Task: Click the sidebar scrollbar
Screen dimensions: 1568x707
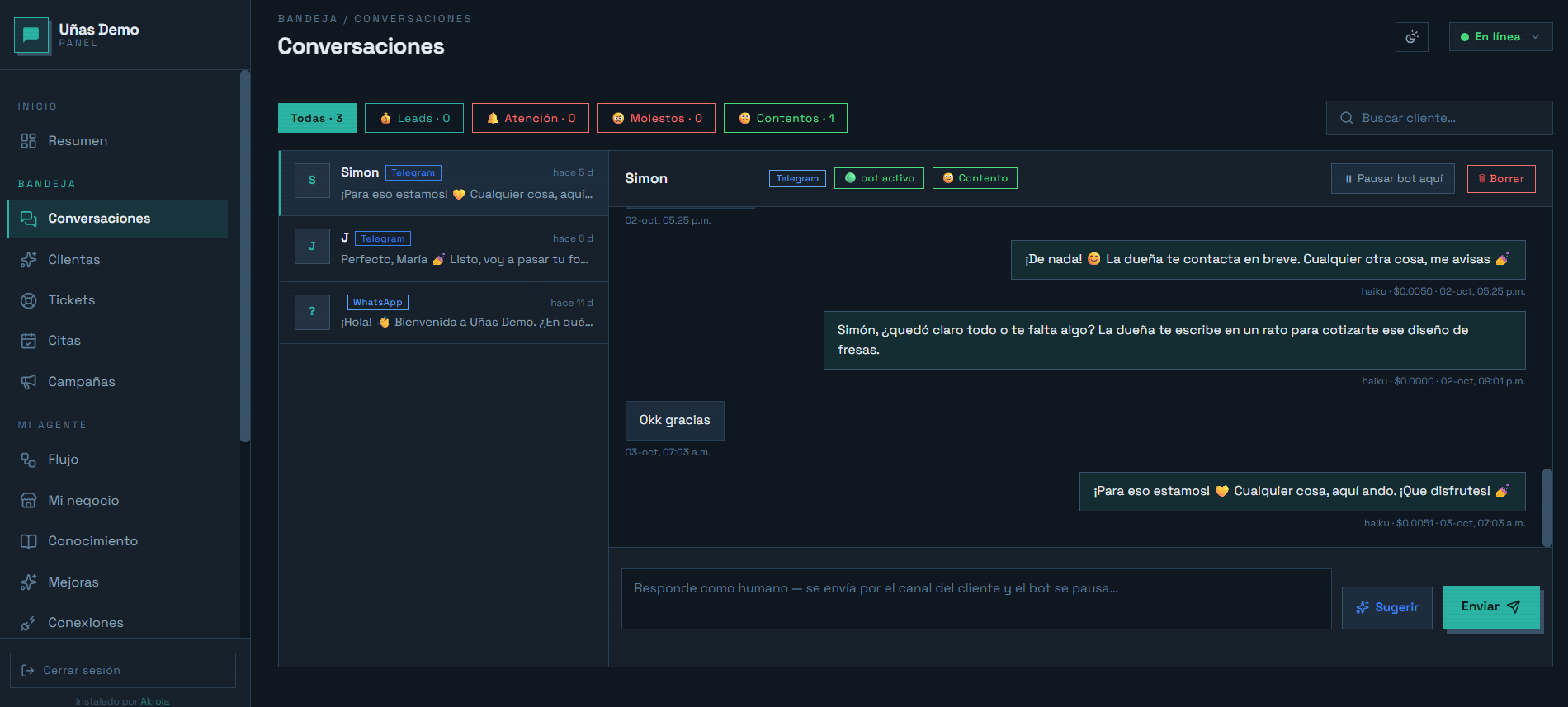Action: coord(244,256)
